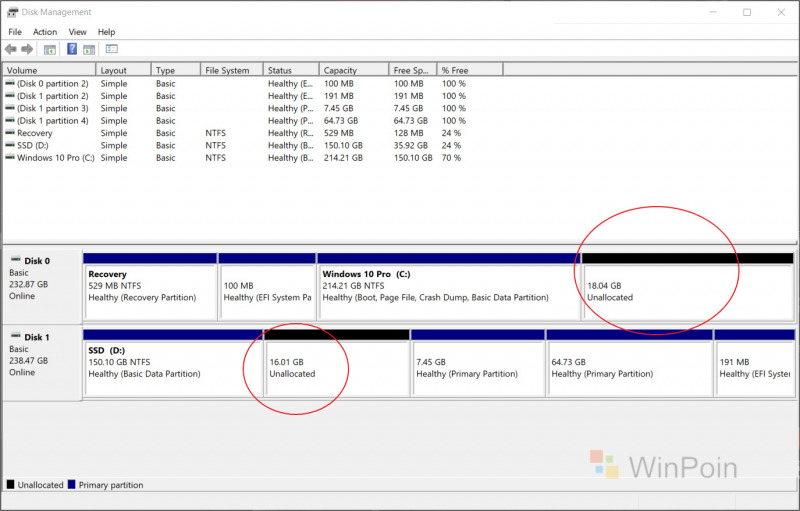This screenshot has width=800, height=511.
Task: Select the SSD (D:) 150.10 GB partition block
Action: point(173,363)
